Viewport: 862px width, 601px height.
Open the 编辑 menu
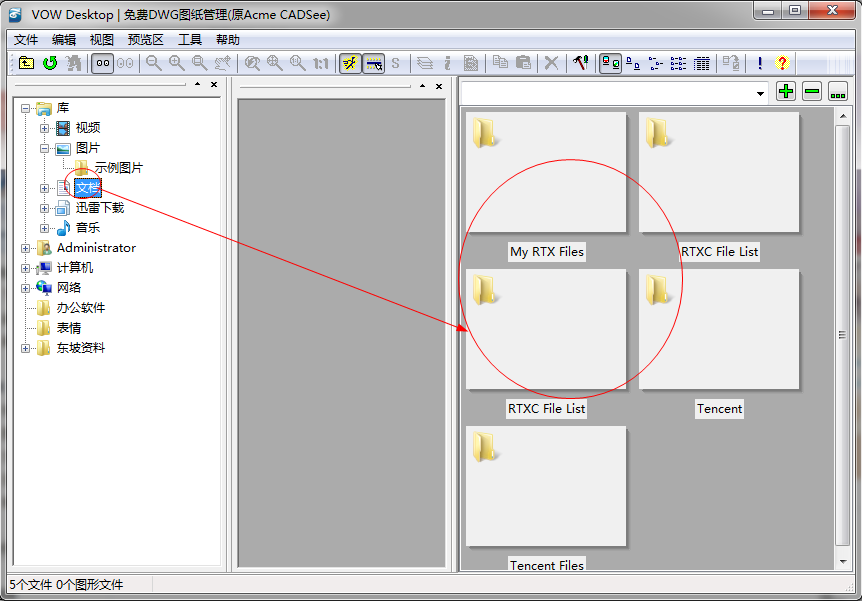pos(64,40)
